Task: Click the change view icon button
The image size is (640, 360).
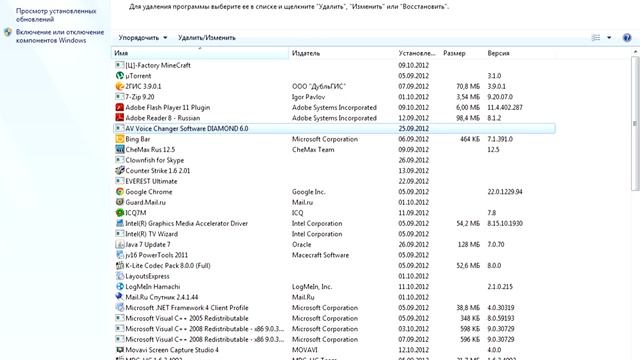Action: click(x=596, y=38)
